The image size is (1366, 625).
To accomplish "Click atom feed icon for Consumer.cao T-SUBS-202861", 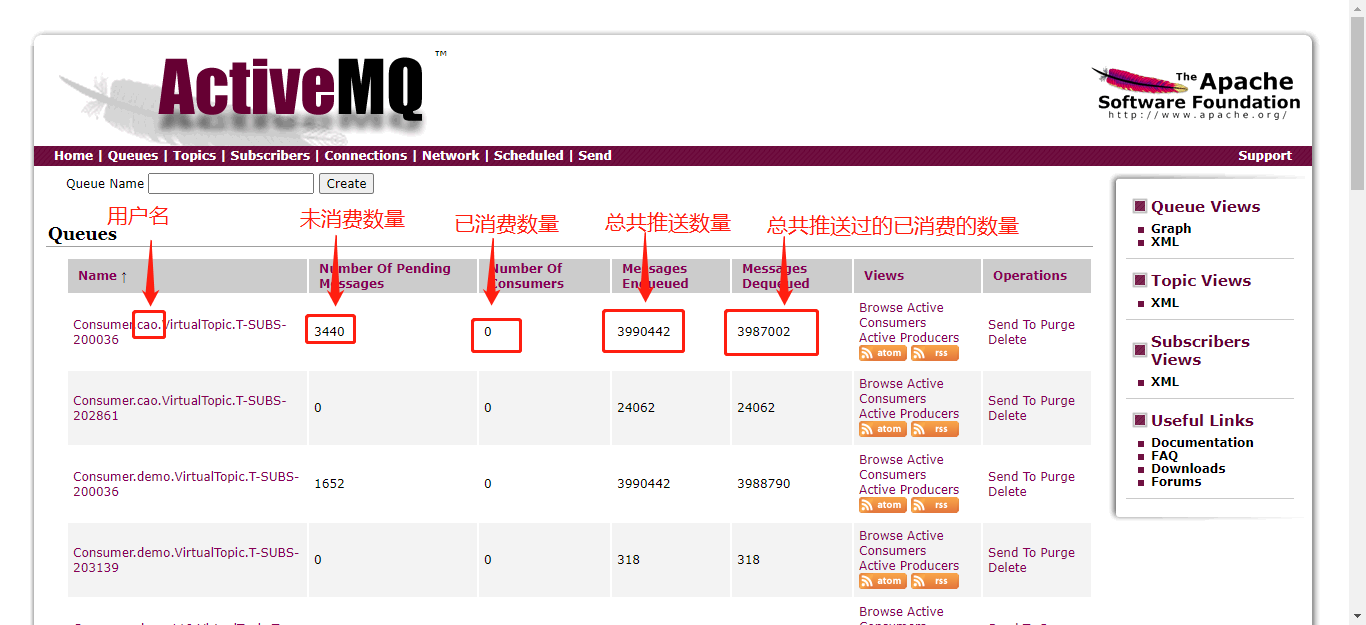I will 883,429.
